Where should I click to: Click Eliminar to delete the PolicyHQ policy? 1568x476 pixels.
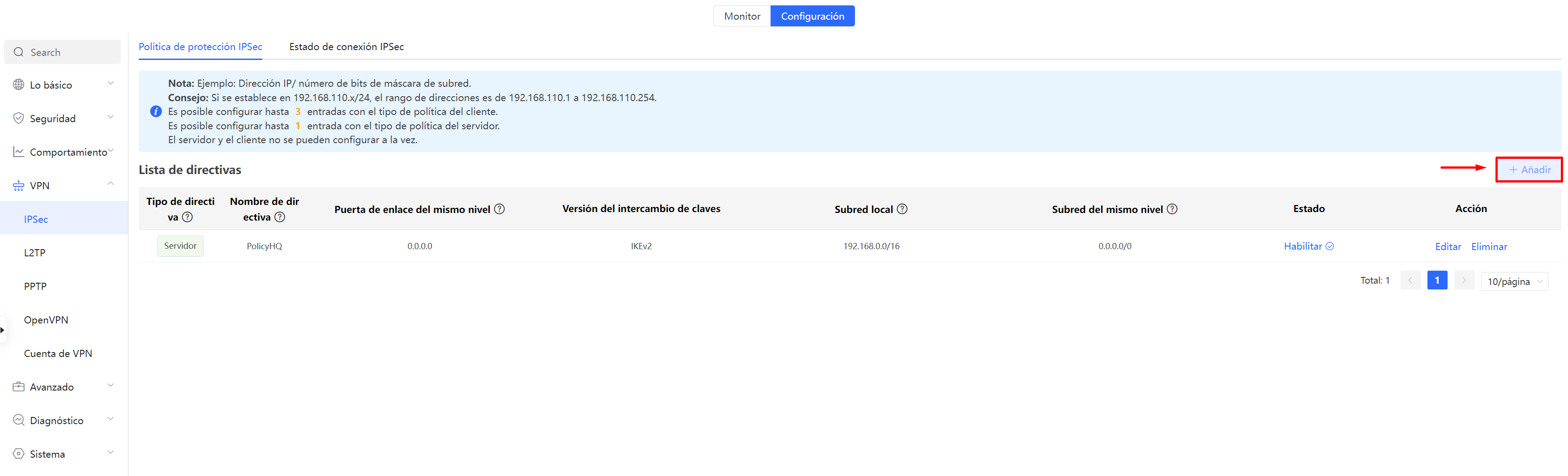[x=1489, y=246]
